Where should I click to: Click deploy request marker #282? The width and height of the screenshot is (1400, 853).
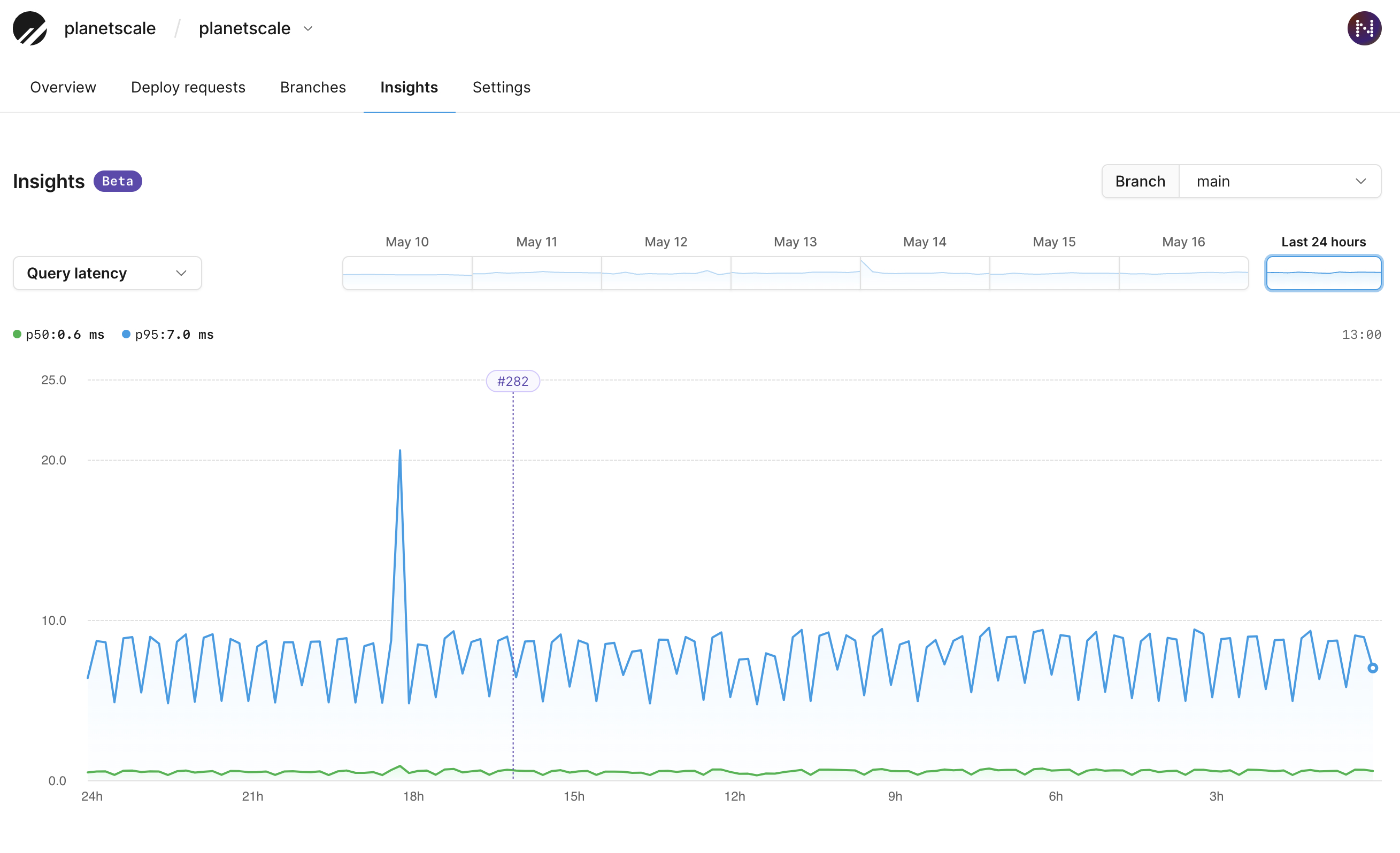point(512,381)
